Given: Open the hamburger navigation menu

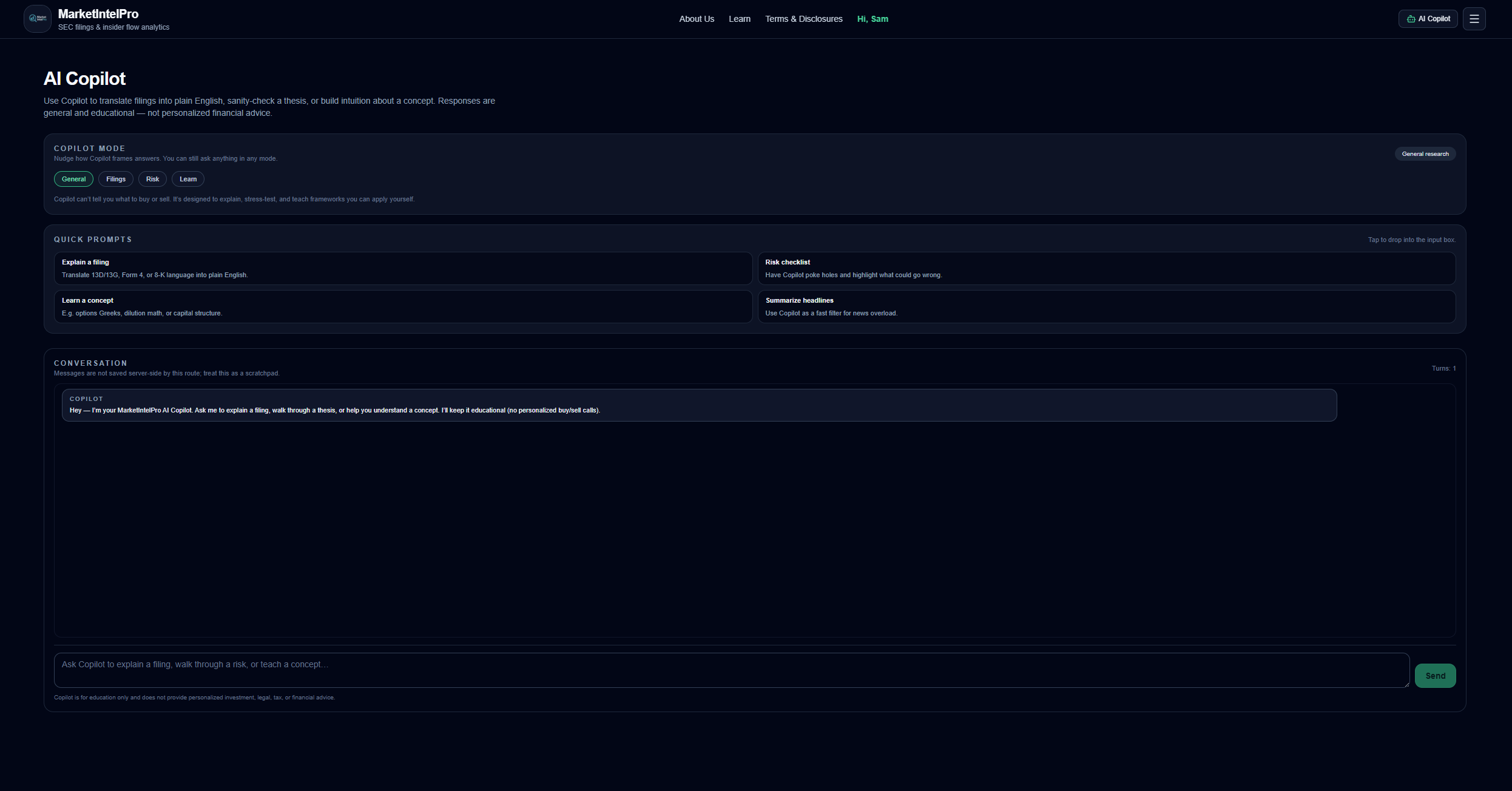Looking at the screenshot, I should click(x=1474, y=18).
